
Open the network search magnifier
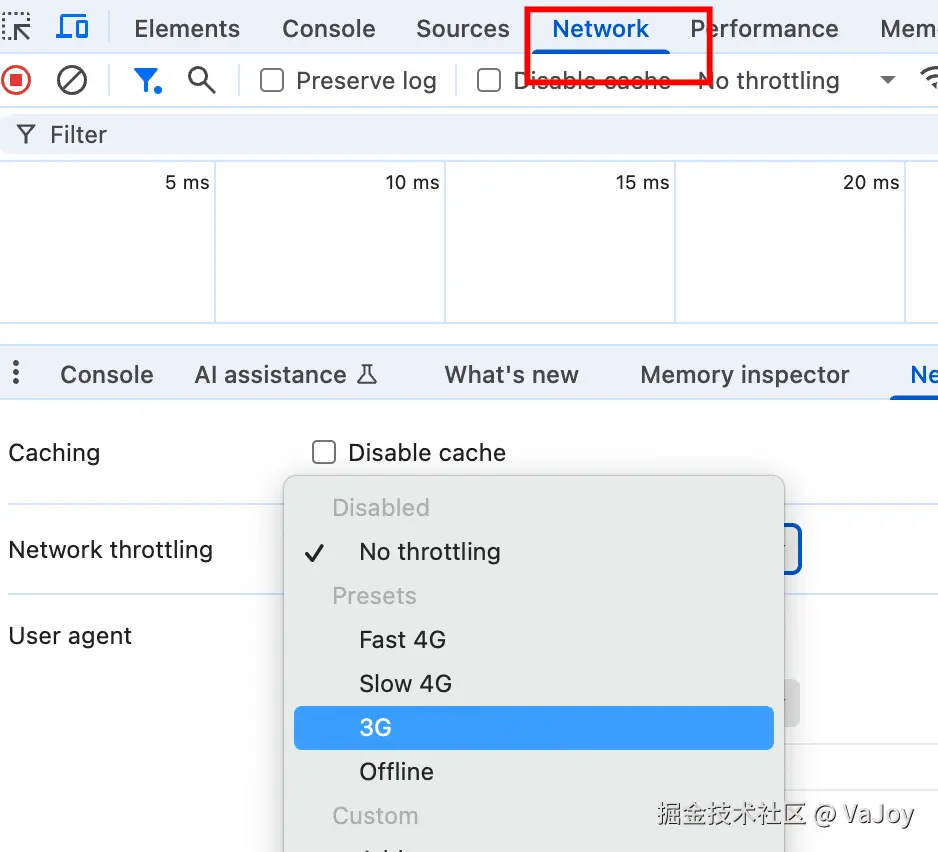point(202,80)
